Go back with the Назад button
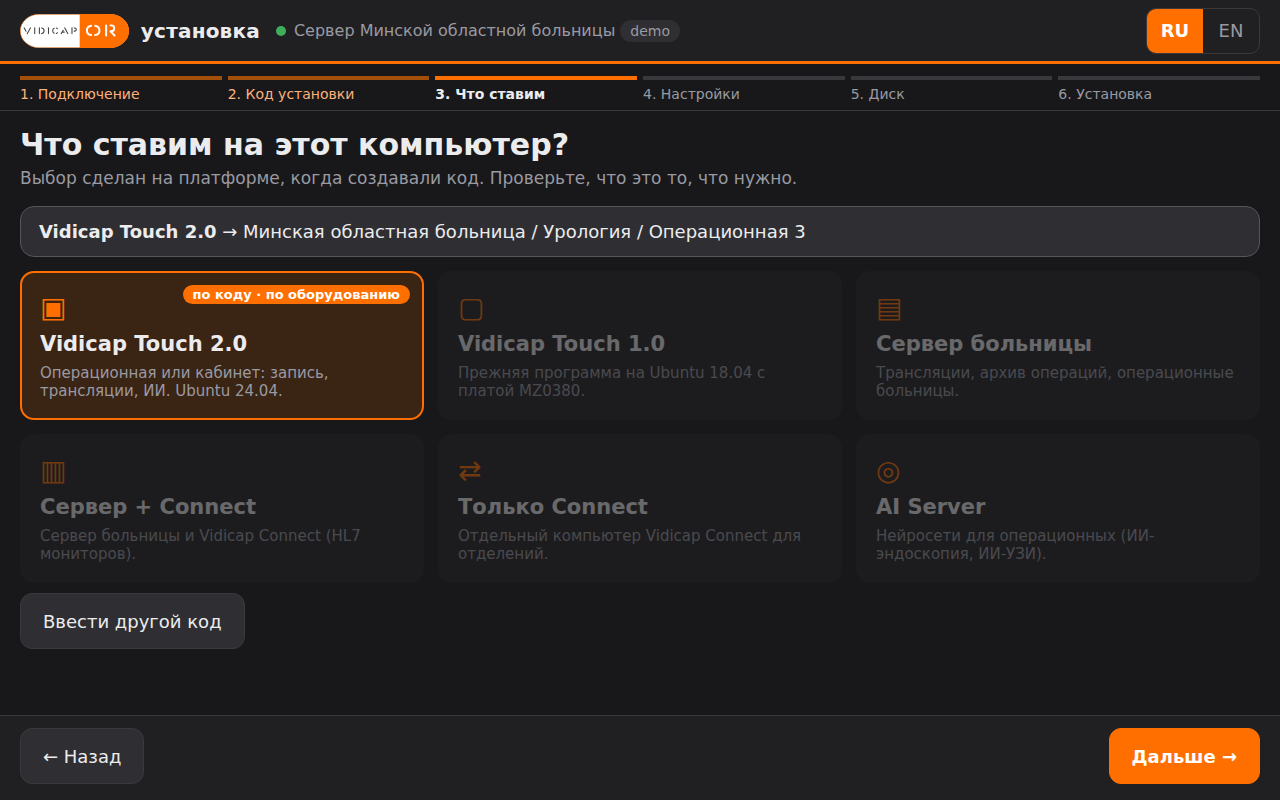Image resolution: width=1280 pixels, height=800 pixels. (x=82, y=756)
